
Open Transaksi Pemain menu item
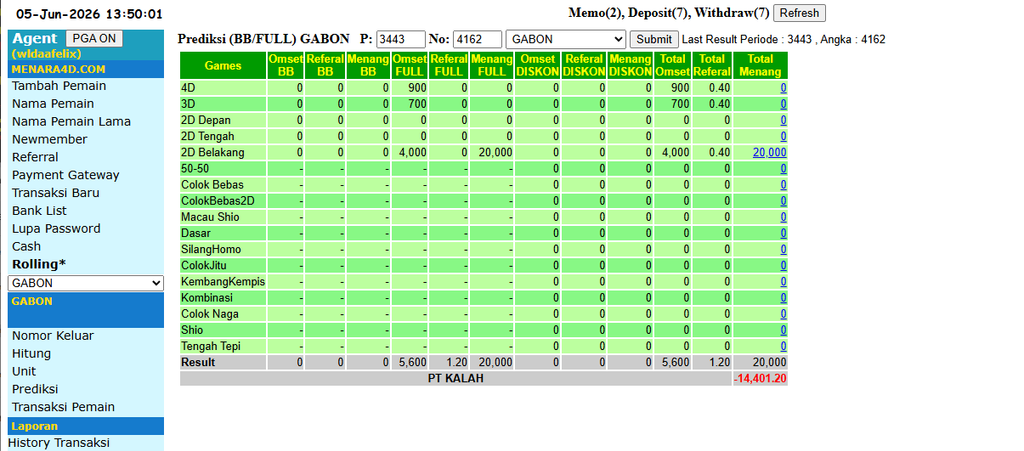coord(63,407)
